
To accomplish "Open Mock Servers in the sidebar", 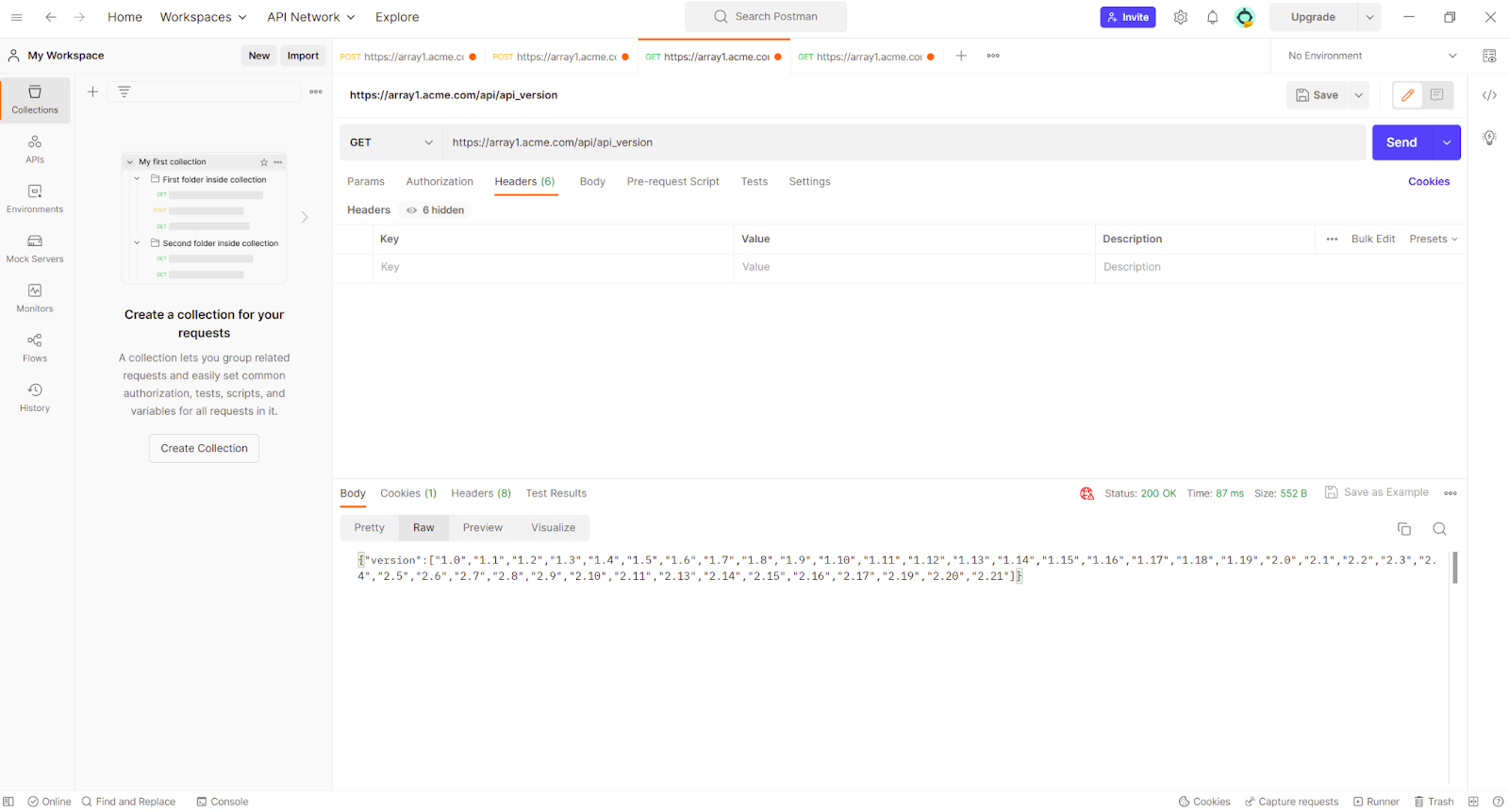I will 35,249.
